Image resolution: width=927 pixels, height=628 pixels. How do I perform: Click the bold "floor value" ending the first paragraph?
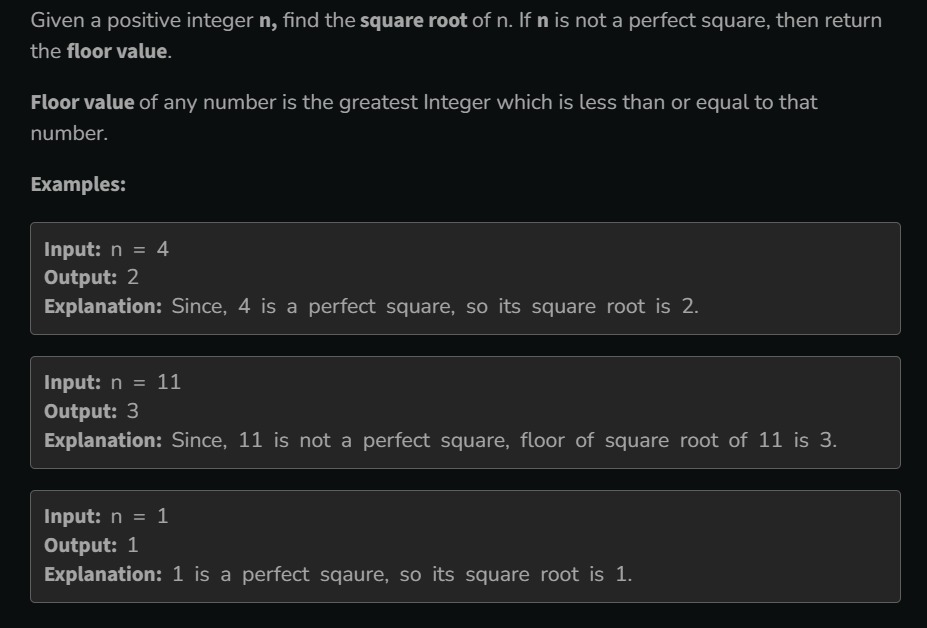(118, 51)
